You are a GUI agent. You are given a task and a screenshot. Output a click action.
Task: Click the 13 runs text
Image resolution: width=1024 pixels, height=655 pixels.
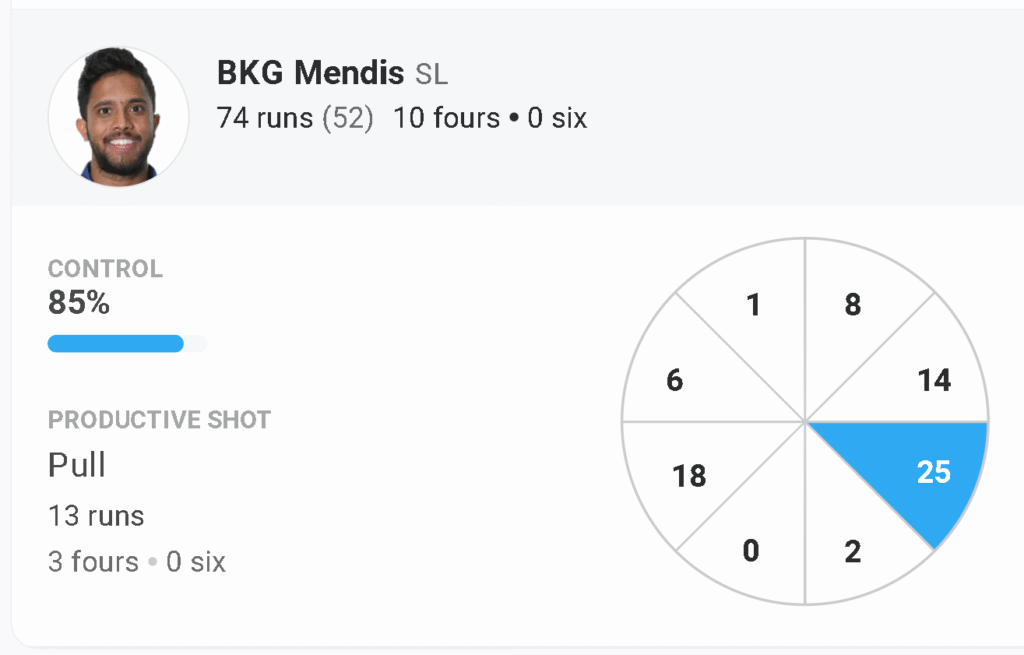point(96,516)
